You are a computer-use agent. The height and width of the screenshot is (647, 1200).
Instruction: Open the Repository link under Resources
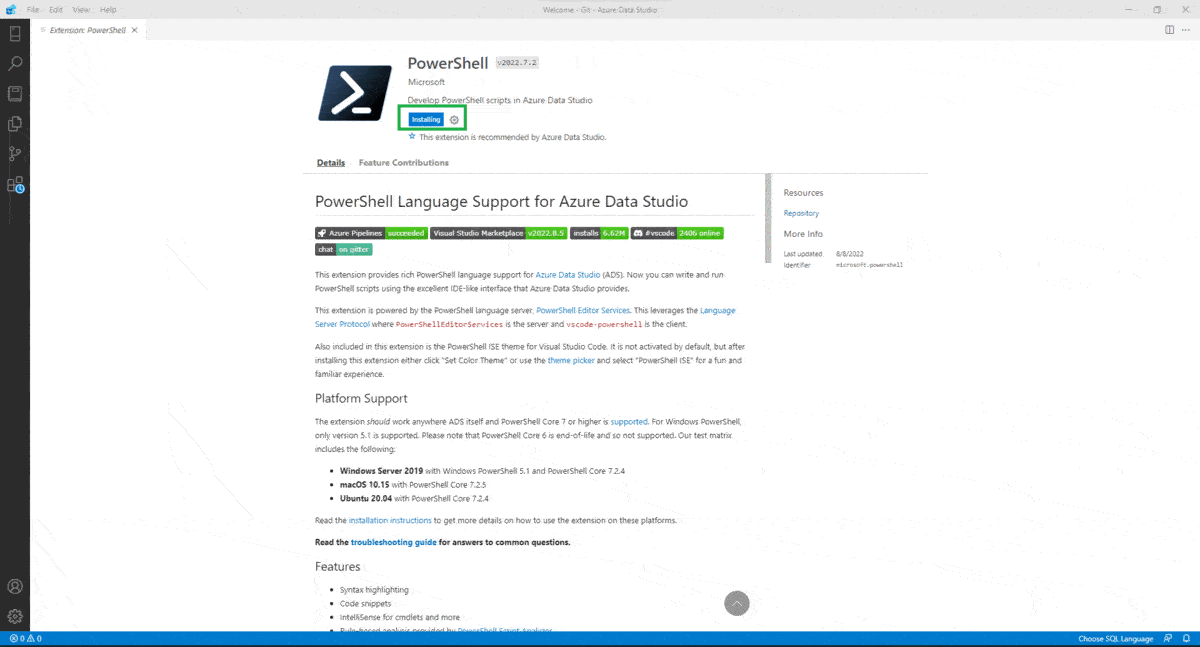tap(801, 213)
